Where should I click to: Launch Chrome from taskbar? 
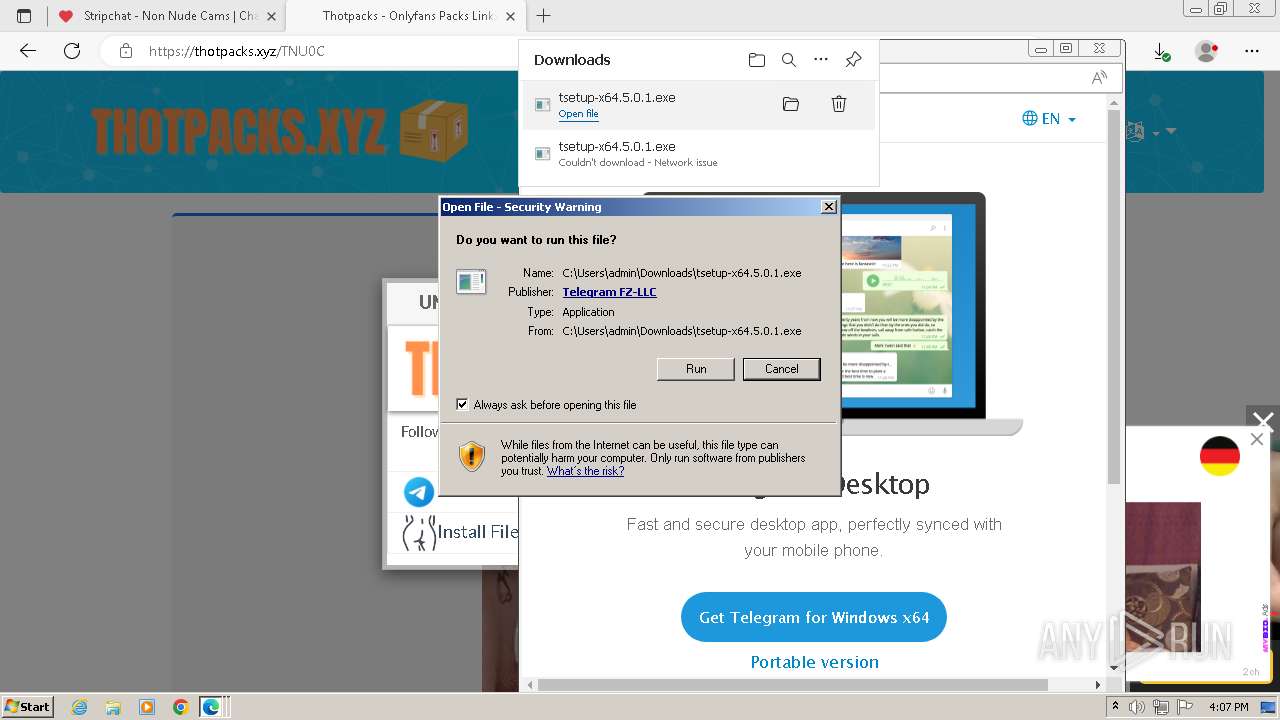180,707
